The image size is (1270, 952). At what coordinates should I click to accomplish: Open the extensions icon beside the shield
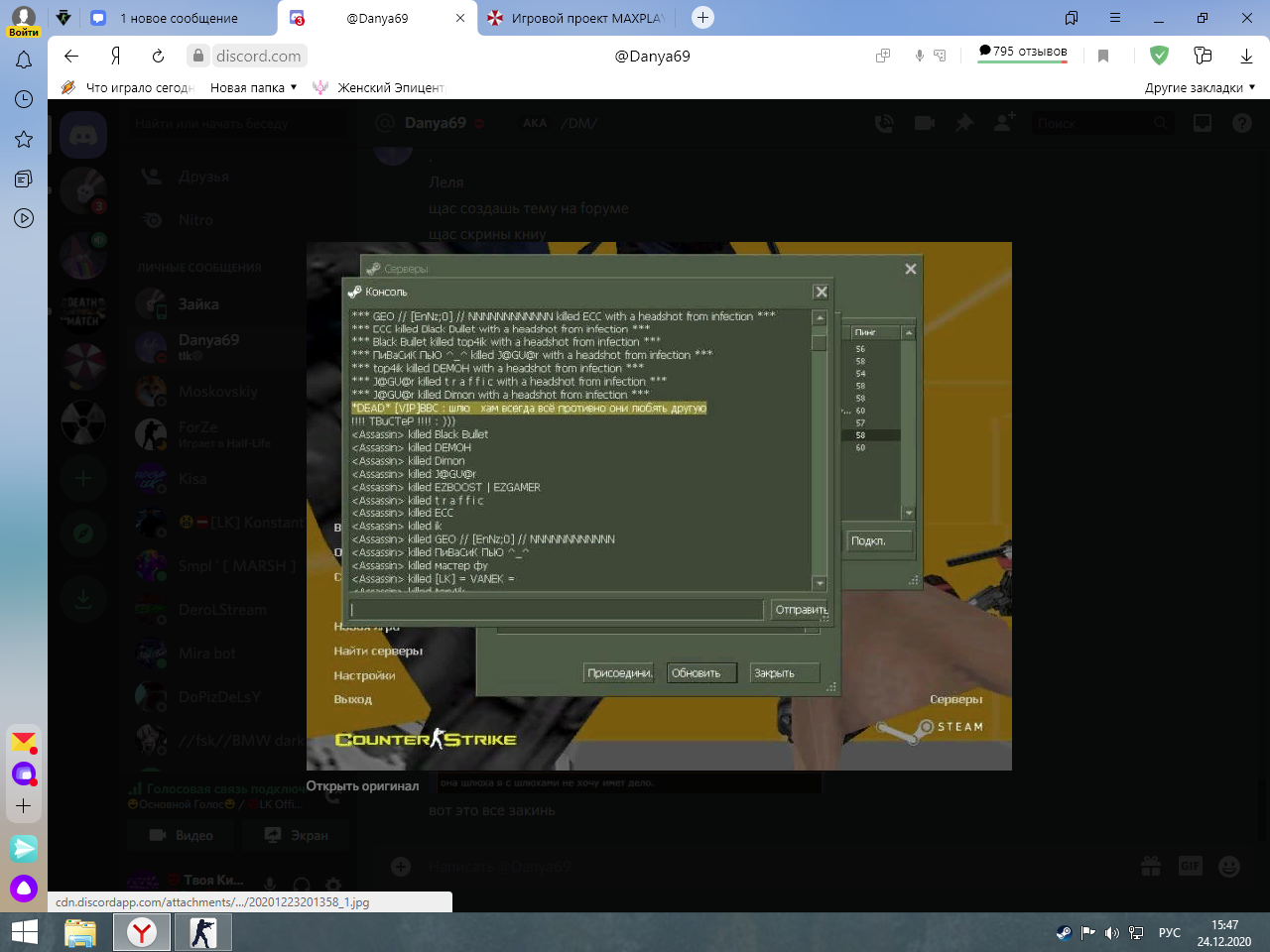pos(1203,56)
